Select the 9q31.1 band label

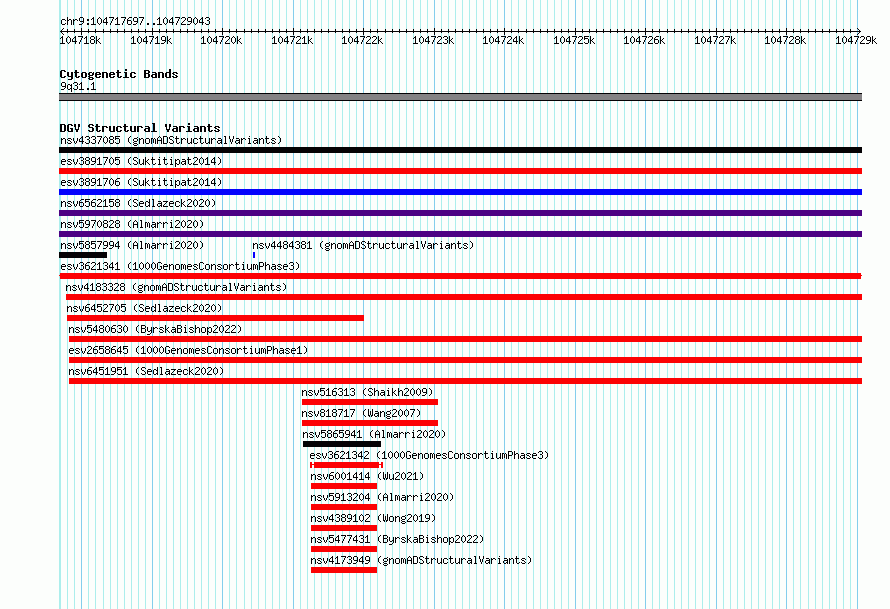78,86
